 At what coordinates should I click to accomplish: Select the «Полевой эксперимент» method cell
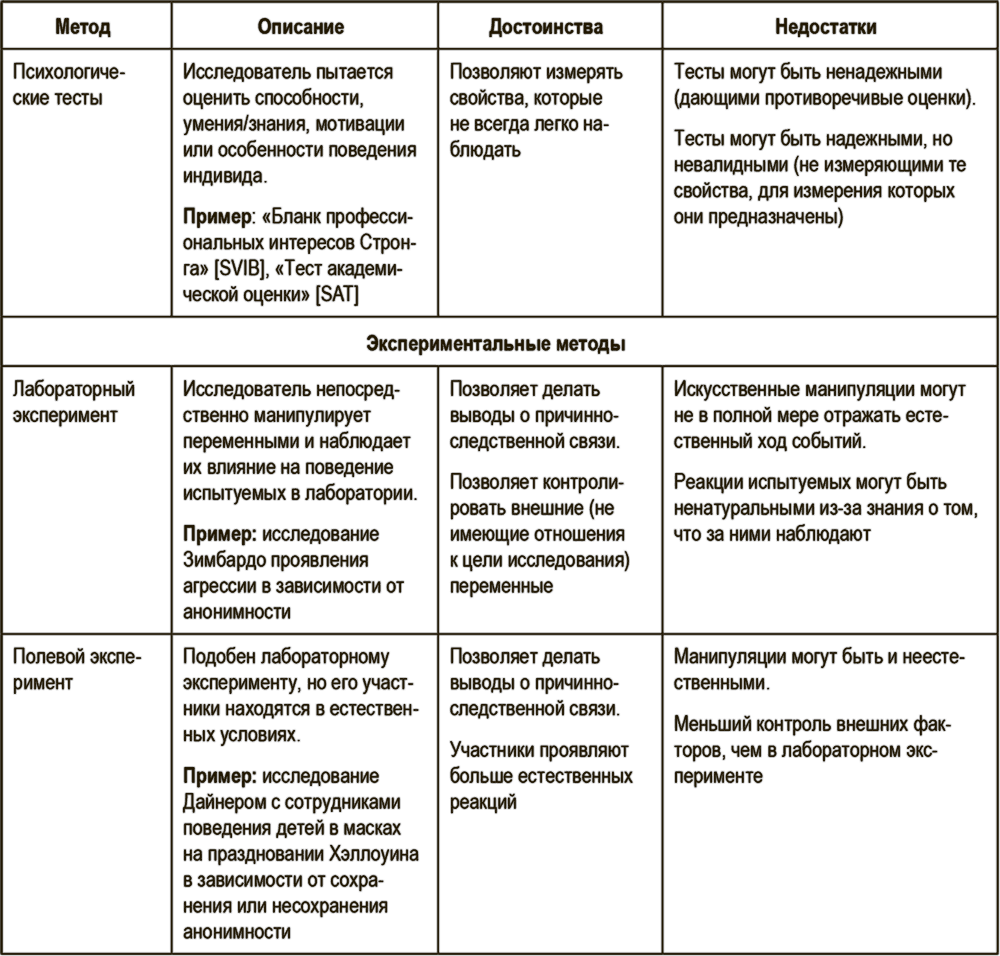77,669
